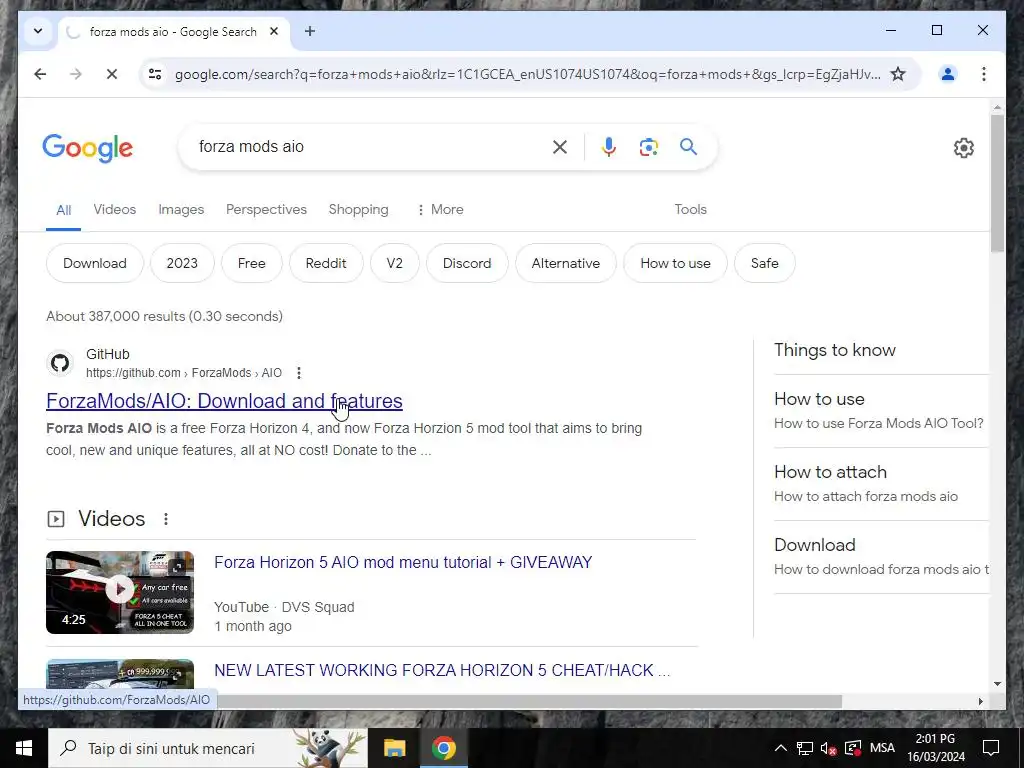The image size is (1024, 768).
Task: Open options for the GitHub result
Action: (298, 373)
